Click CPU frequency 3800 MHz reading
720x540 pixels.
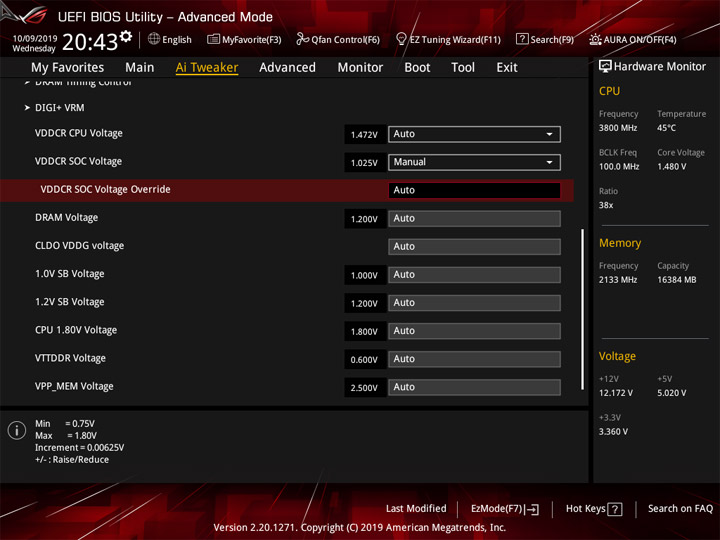coord(618,128)
